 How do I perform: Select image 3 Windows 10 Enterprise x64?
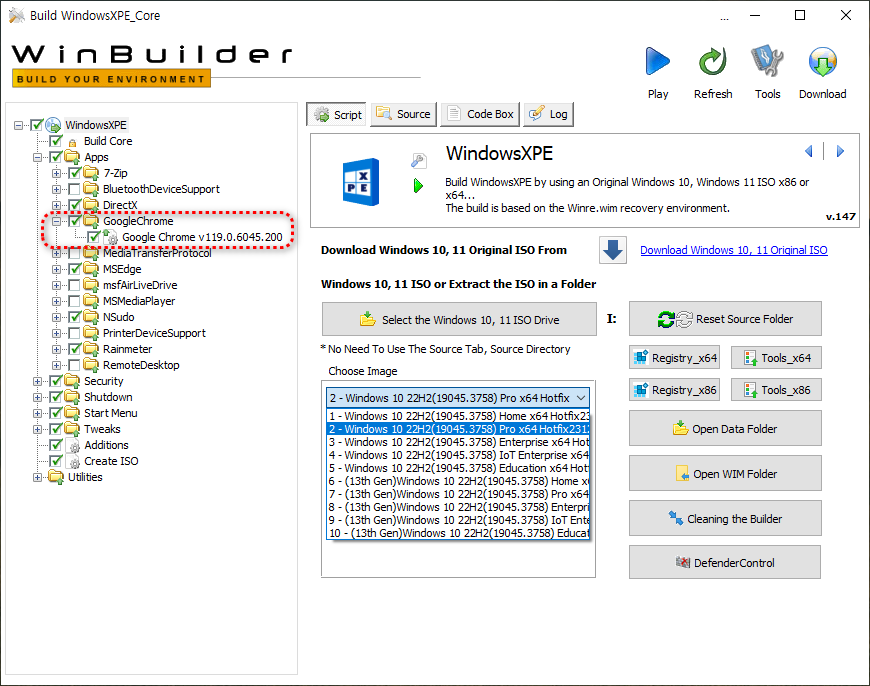click(458, 442)
